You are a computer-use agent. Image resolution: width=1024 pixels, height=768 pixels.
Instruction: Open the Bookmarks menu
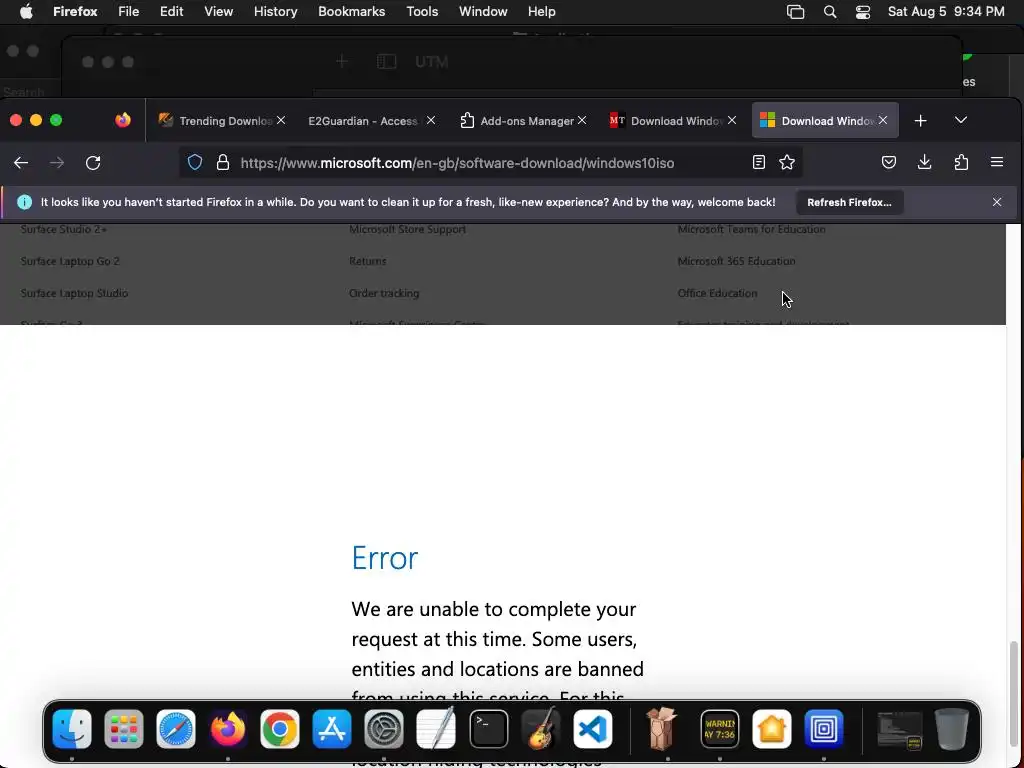point(351,12)
